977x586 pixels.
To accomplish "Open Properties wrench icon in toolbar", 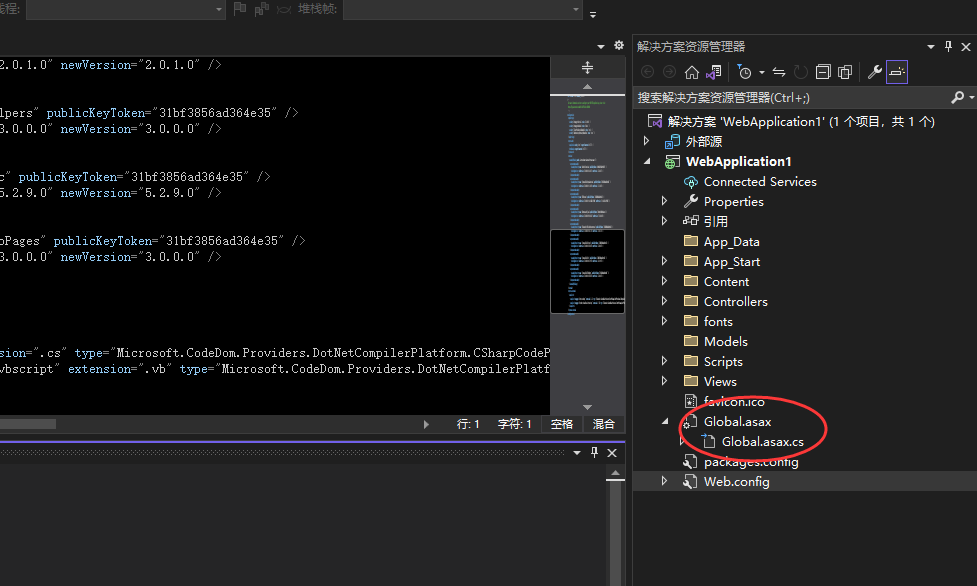I will 875,72.
